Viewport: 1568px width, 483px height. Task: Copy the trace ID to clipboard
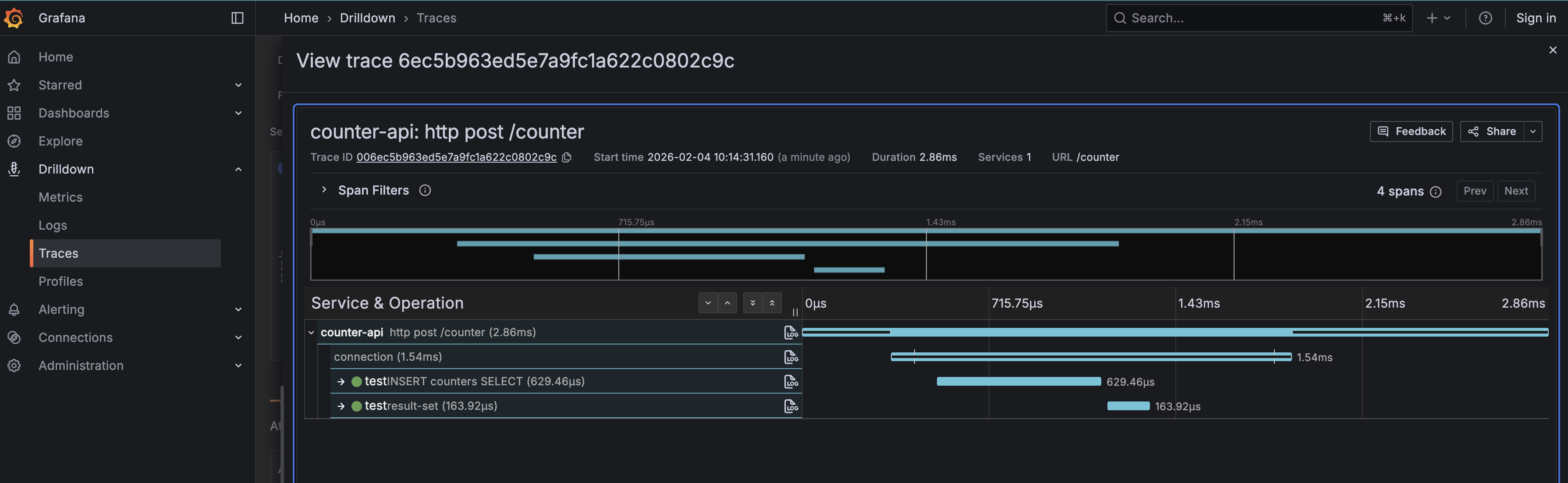coord(567,157)
